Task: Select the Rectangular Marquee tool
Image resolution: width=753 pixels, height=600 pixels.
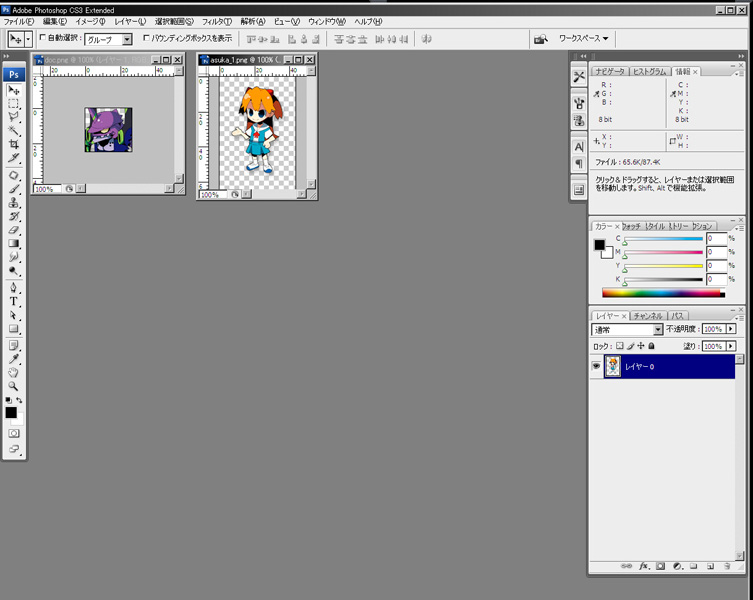Action: point(13,104)
